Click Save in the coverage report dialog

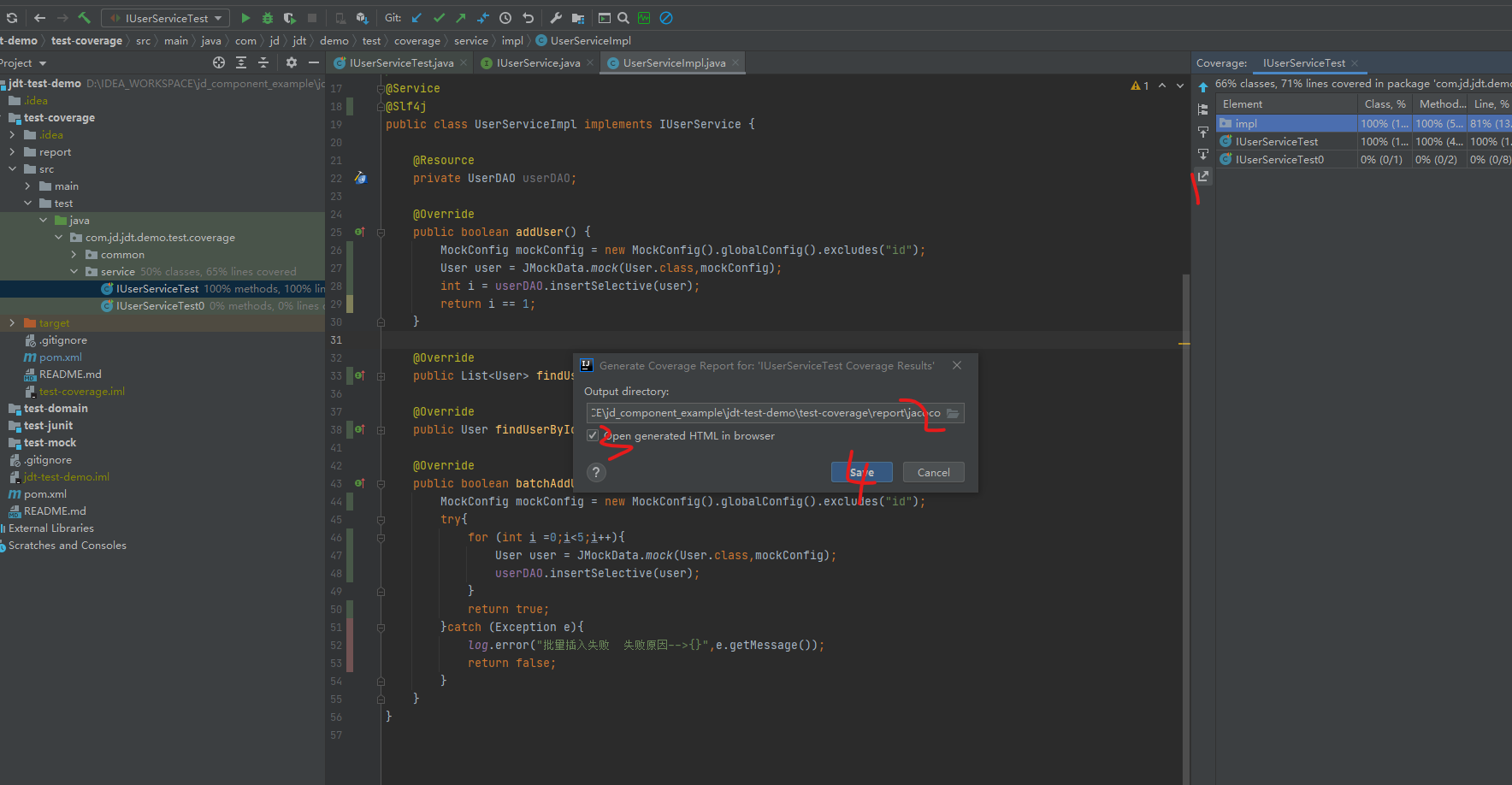click(x=861, y=472)
